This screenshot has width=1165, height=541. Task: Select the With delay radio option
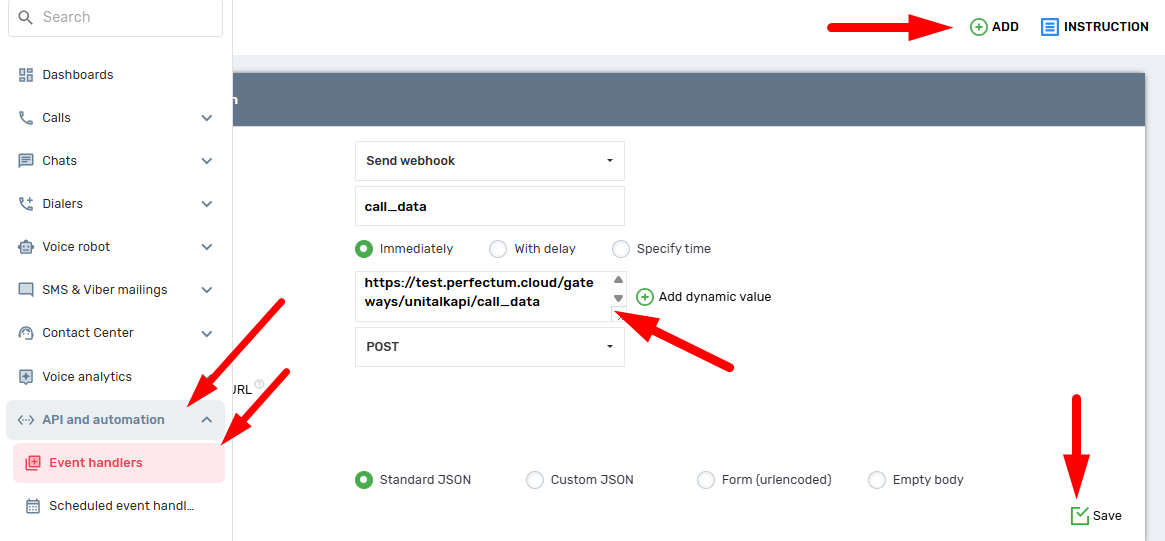[498, 249]
